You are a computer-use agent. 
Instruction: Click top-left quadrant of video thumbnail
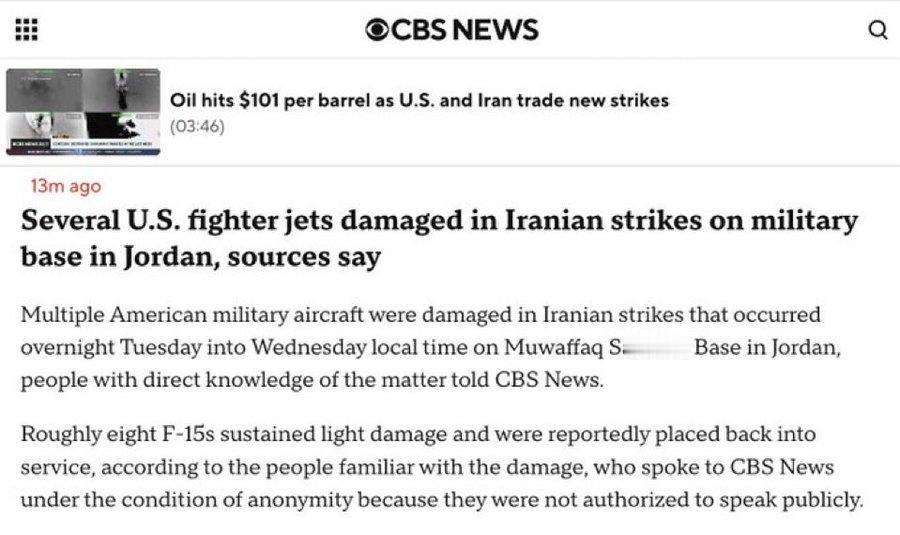coord(45,90)
